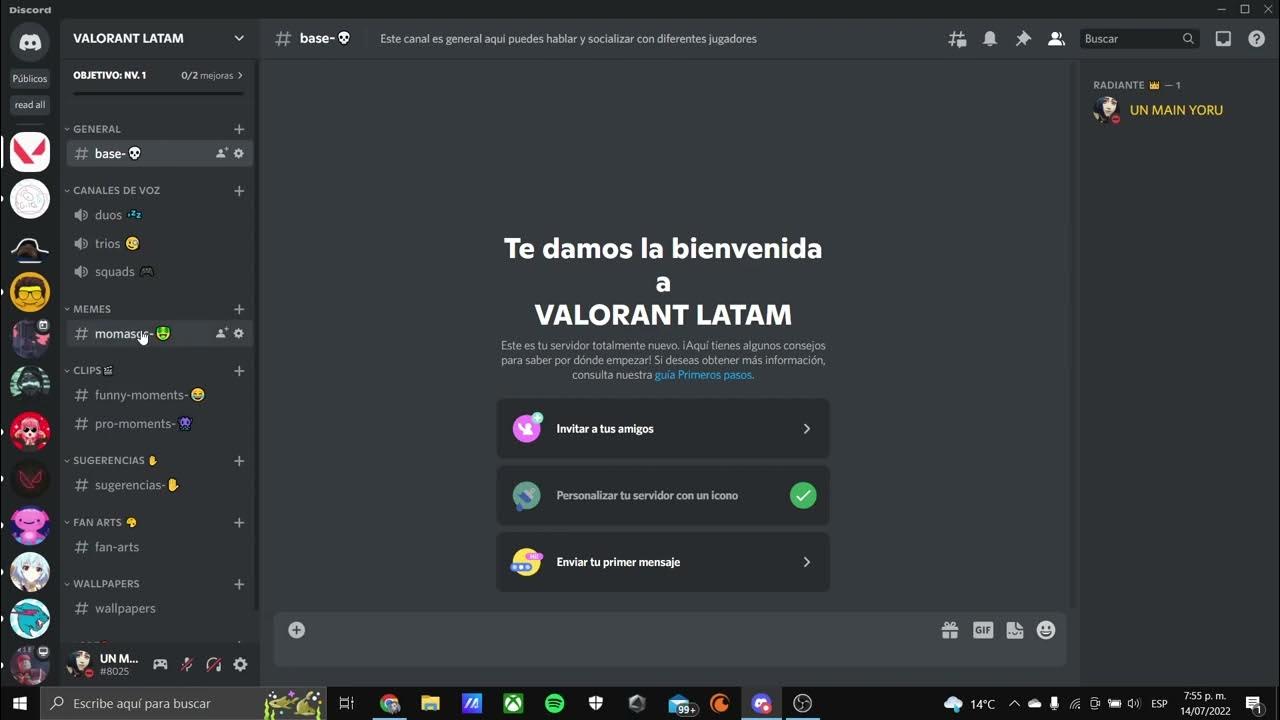Click Enviar tu primer mensaje card
This screenshot has width=1280, height=720.
click(663, 562)
